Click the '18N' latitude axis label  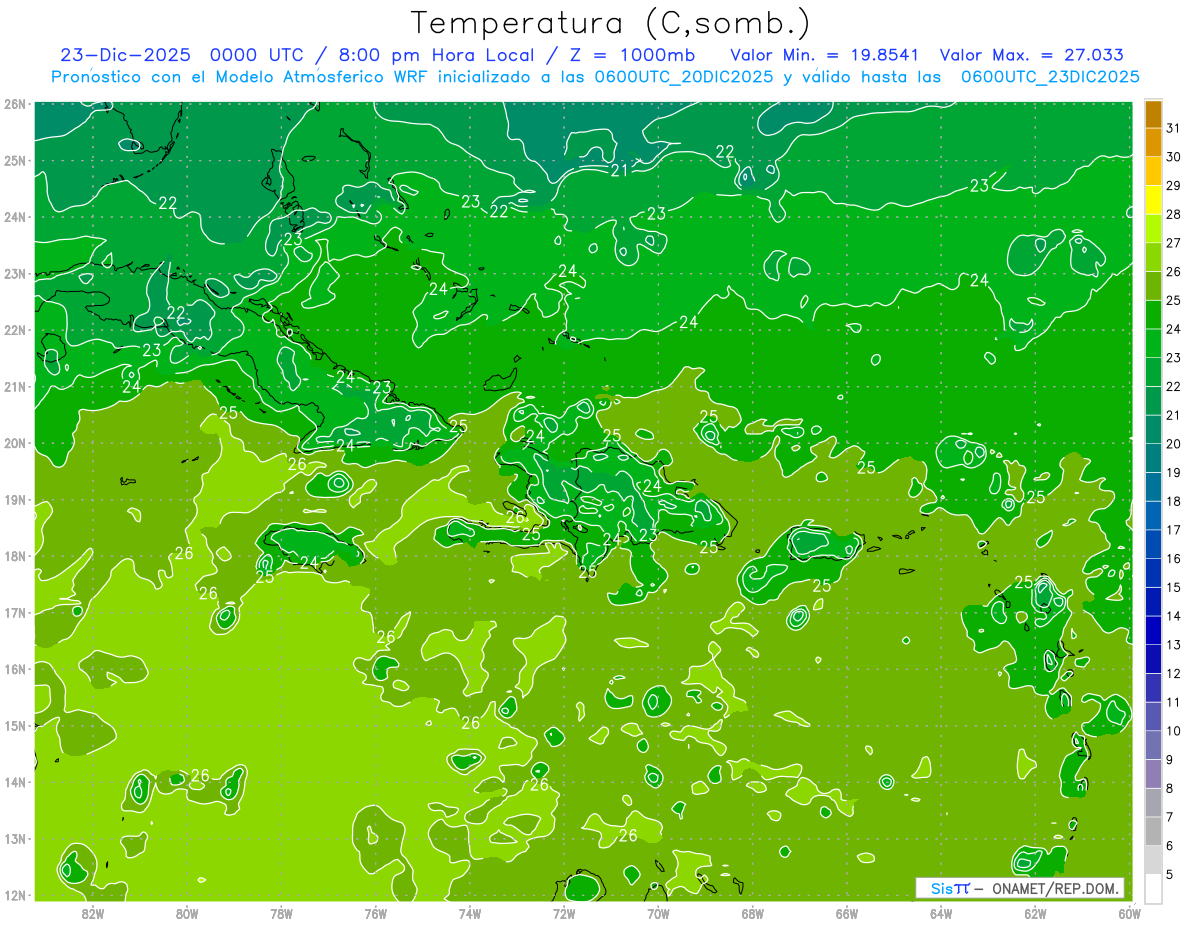pos(15,556)
